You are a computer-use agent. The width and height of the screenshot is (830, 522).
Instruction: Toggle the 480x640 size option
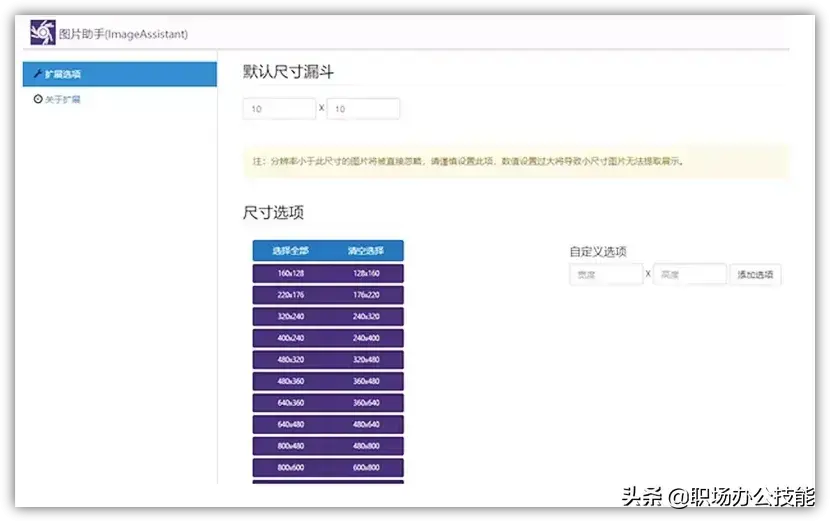click(x=366, y=425)
